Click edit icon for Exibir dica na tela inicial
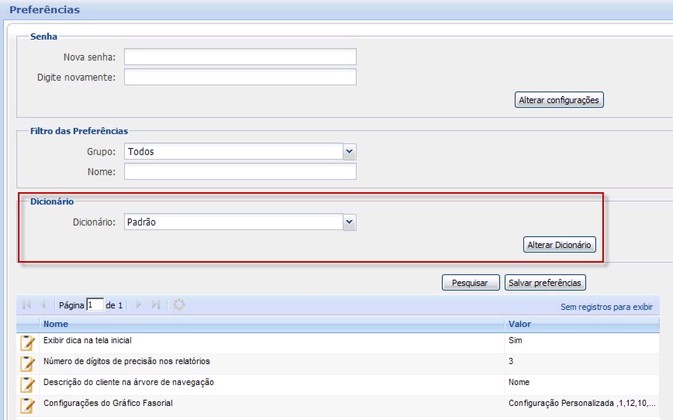This screenshot has height=420, width=673. (x=28, y=342)
